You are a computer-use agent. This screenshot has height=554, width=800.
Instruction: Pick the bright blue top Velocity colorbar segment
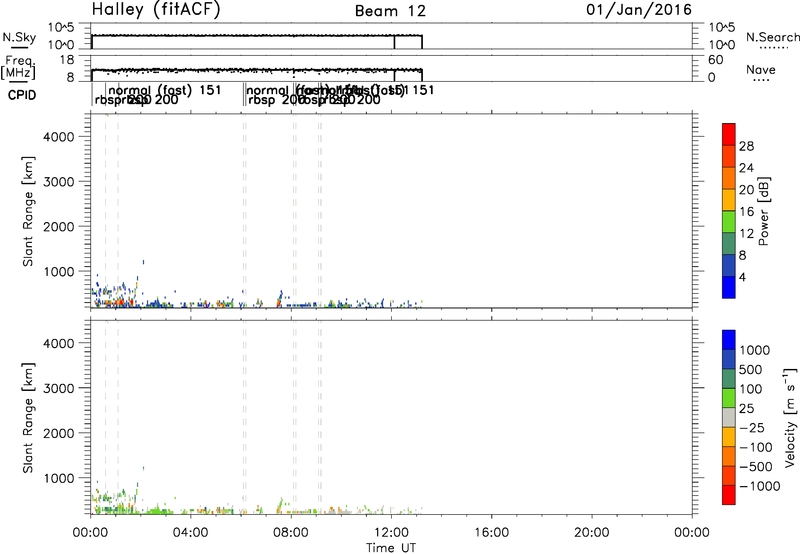point(729,340)
